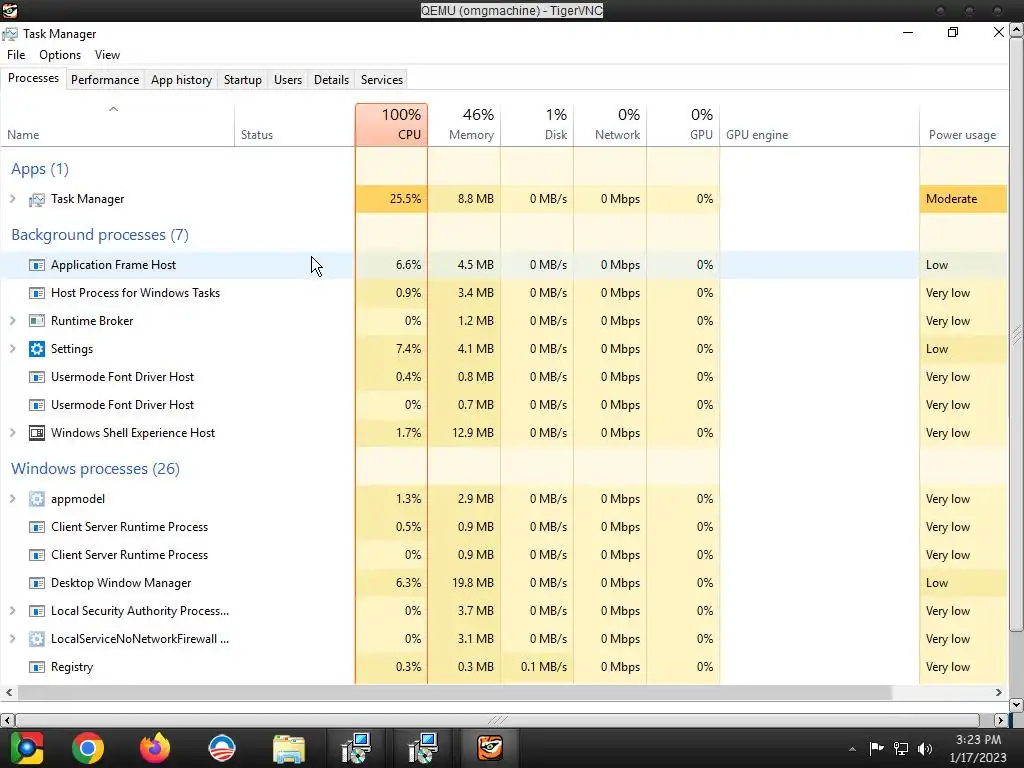Sort by the CPU column header
The height and width of the screenshot is (768, 1024).
tap(392, 125)
